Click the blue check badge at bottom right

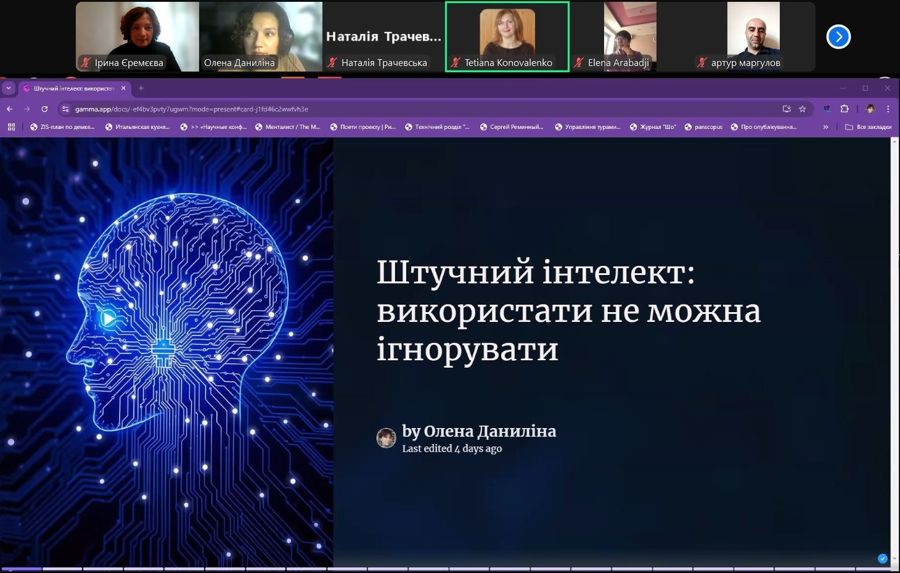(x=882, y=559)
